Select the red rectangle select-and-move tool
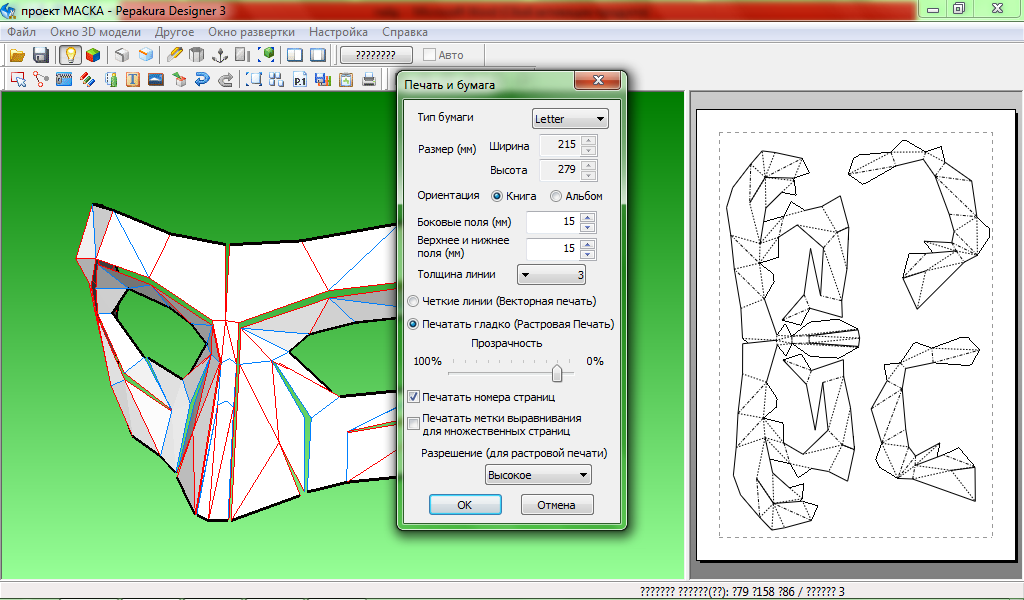 point(18,80)
